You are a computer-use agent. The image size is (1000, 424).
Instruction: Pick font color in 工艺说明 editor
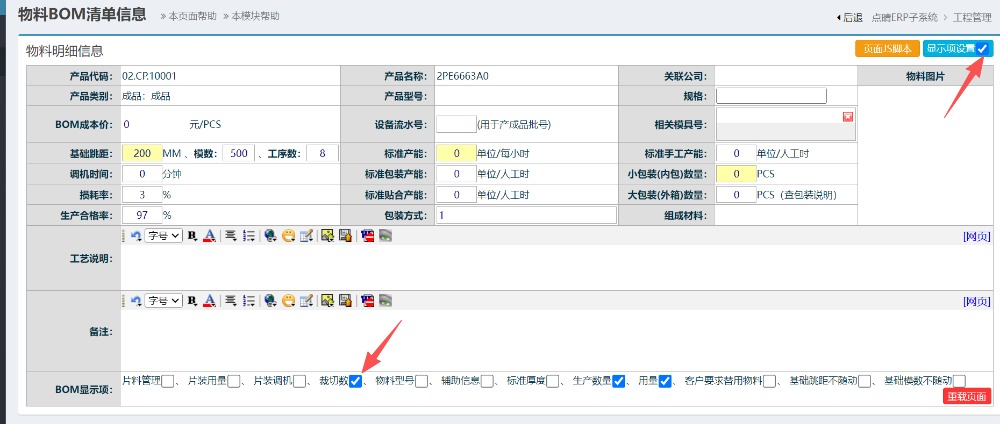click(x=209, y=236)
